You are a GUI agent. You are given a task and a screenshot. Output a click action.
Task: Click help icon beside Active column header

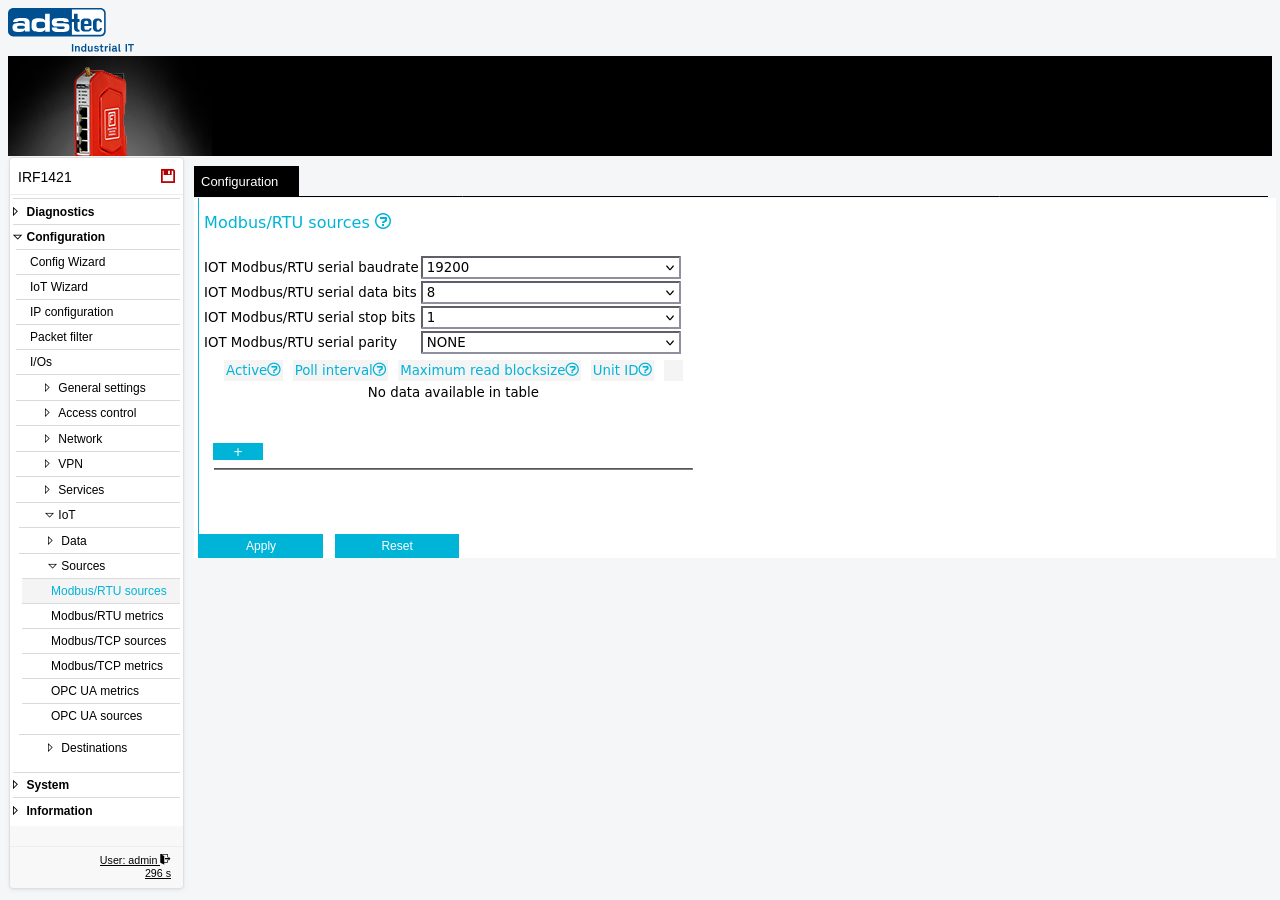coord(274,370)
